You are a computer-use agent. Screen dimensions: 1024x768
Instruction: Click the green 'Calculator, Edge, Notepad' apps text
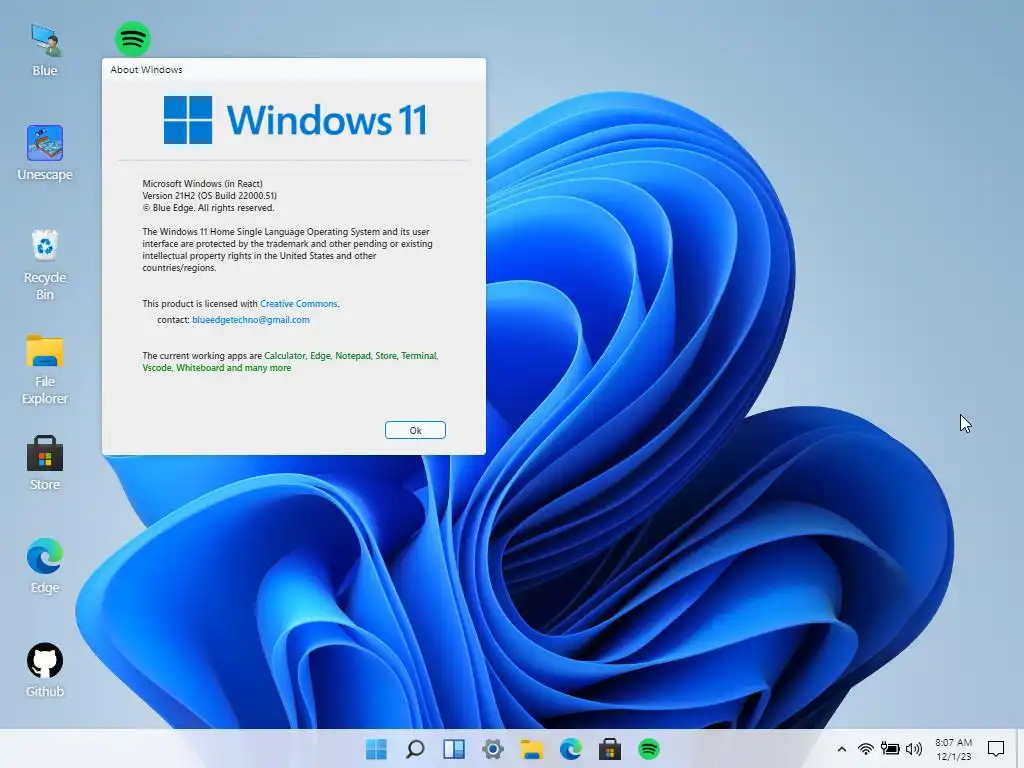317,356
